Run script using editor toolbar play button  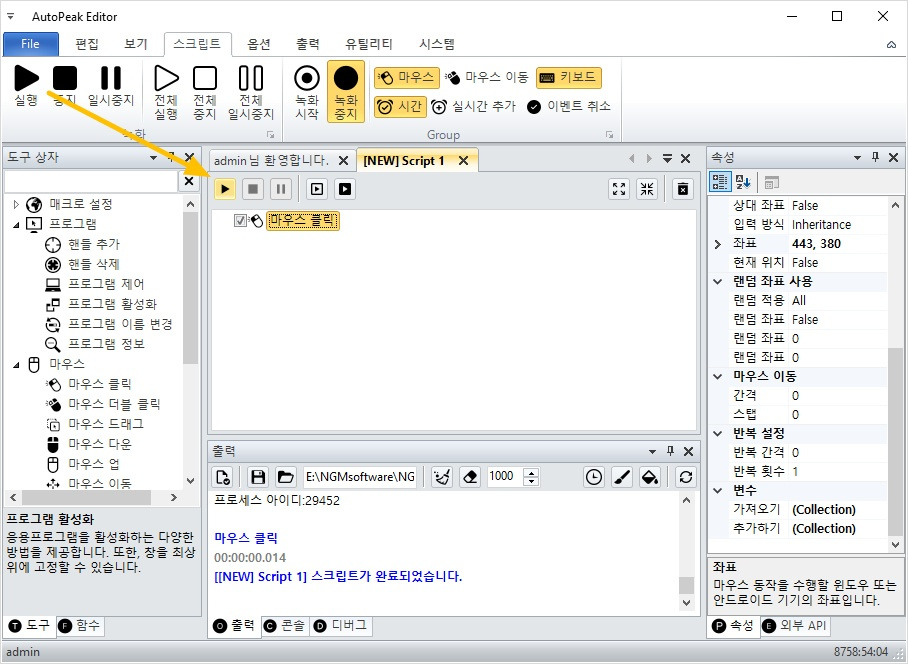point(225,189)
